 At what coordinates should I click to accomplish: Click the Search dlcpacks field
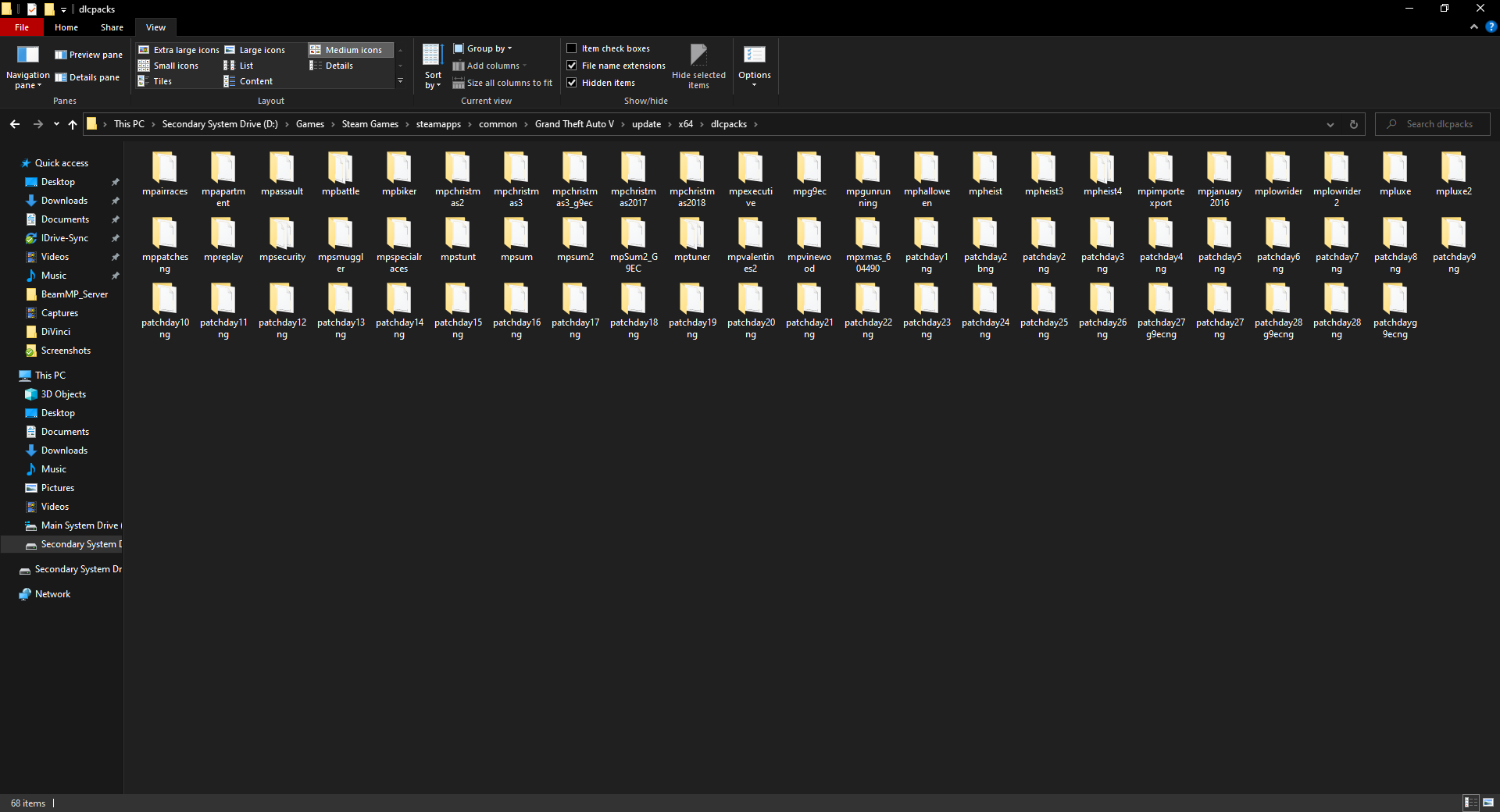tap(1433, 124)
